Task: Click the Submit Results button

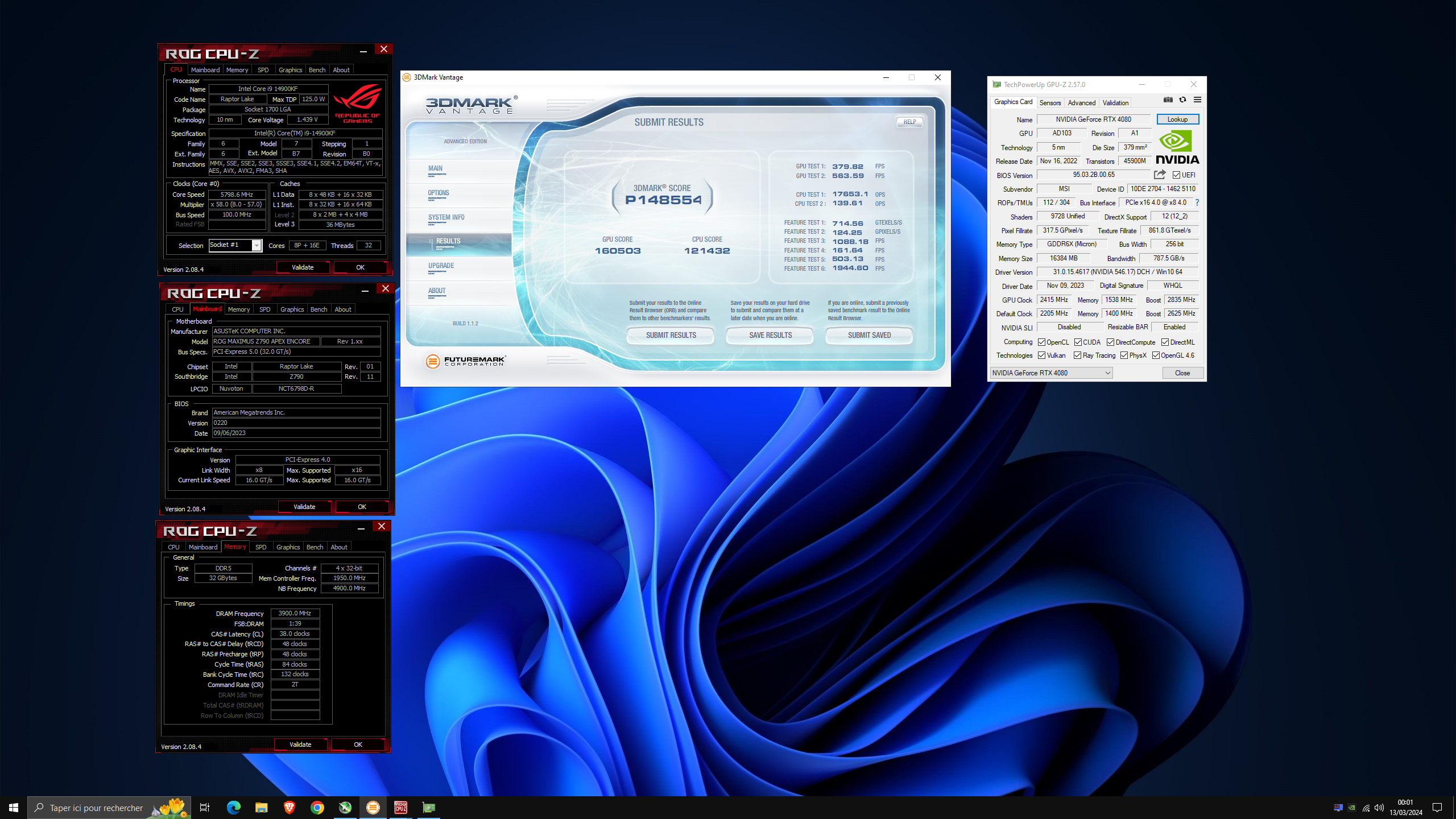Action: pyautogui.click(x=671, y=335)
